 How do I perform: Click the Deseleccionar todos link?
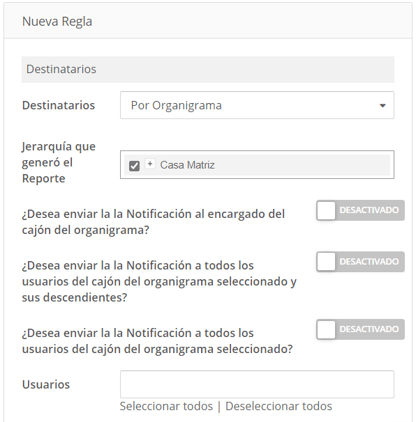click(279, 406)
